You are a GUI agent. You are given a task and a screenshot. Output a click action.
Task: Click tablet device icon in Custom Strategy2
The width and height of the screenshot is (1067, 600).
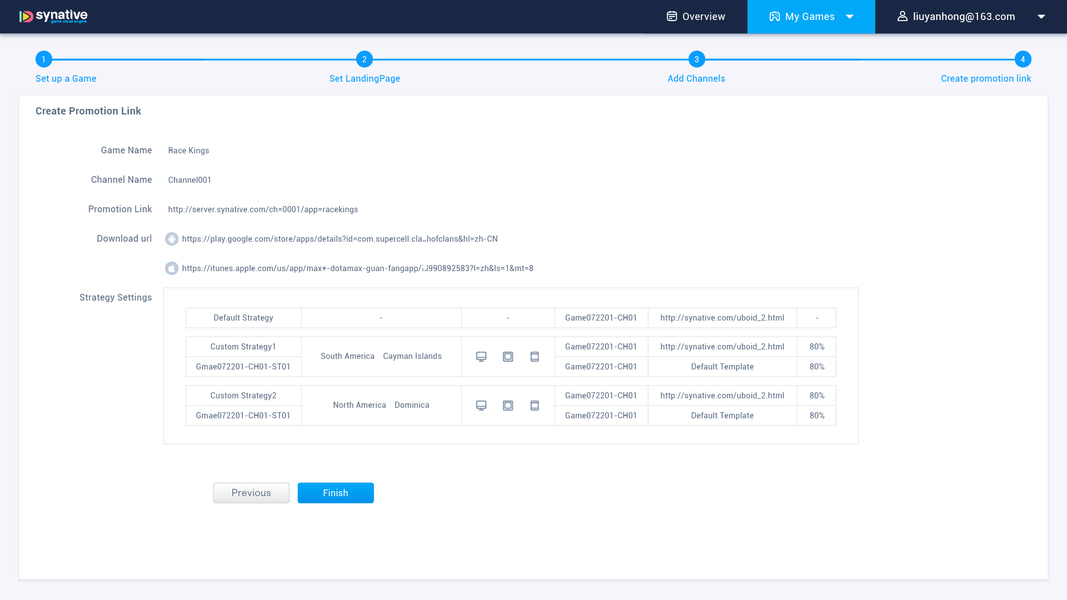(x=508, y=405)
